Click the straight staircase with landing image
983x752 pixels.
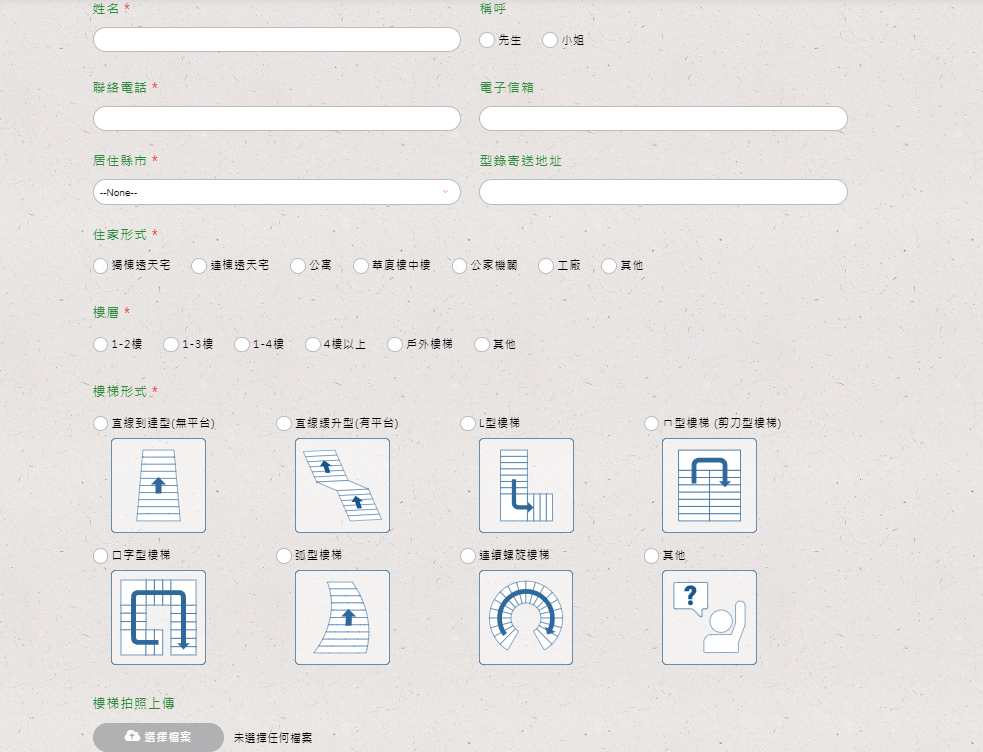pyautogui.click(x=342, y=485)
